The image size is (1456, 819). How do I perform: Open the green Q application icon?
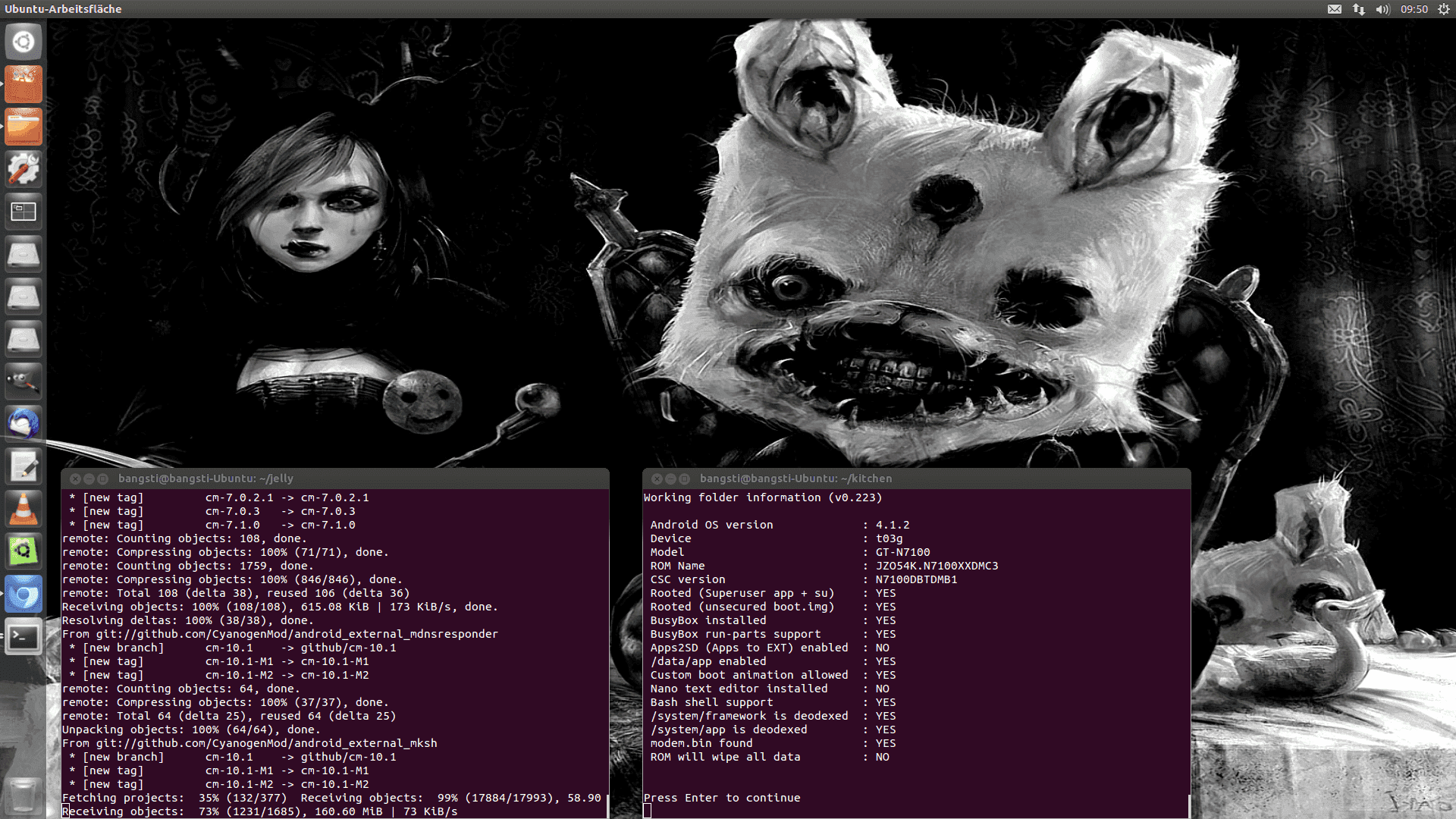click(24, 551)
